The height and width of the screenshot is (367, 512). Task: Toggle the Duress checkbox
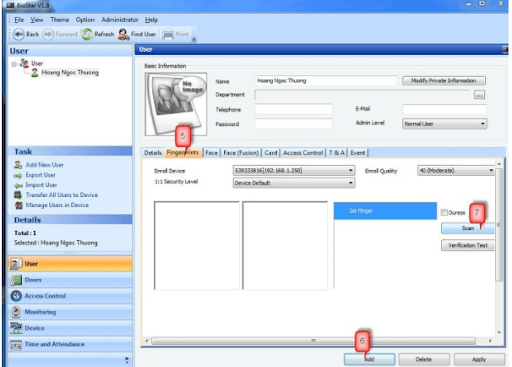point(444,212)
